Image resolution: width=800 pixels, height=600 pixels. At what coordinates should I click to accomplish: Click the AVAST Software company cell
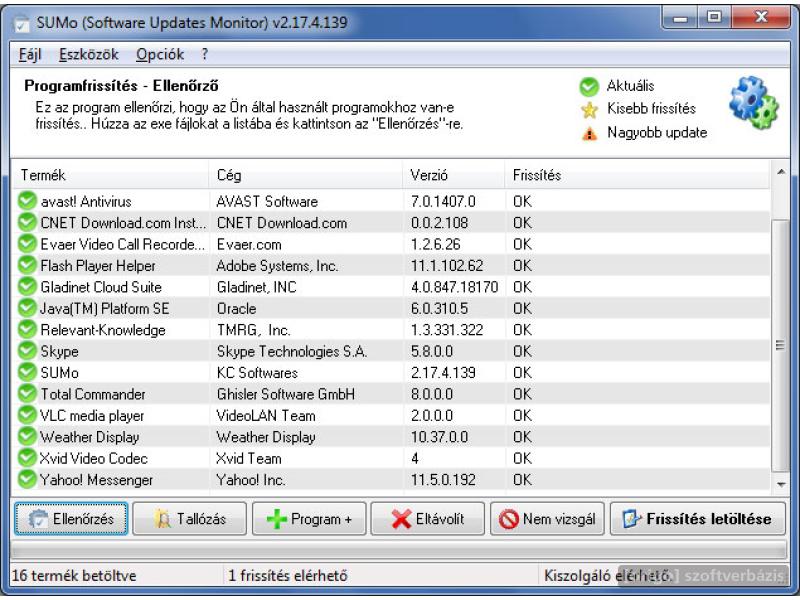[267, 202]
